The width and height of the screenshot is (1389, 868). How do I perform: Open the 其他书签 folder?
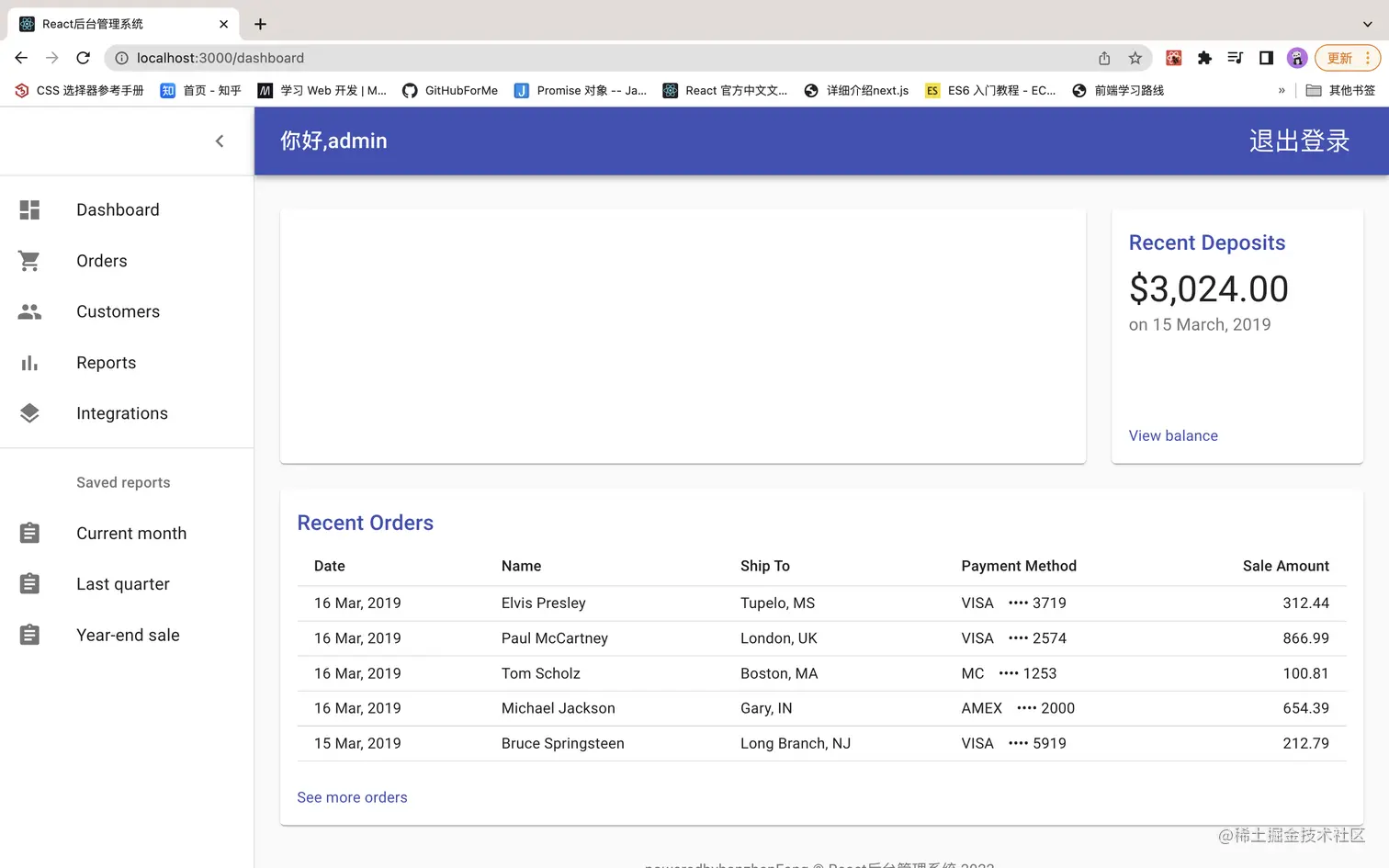pos(1341,90)
